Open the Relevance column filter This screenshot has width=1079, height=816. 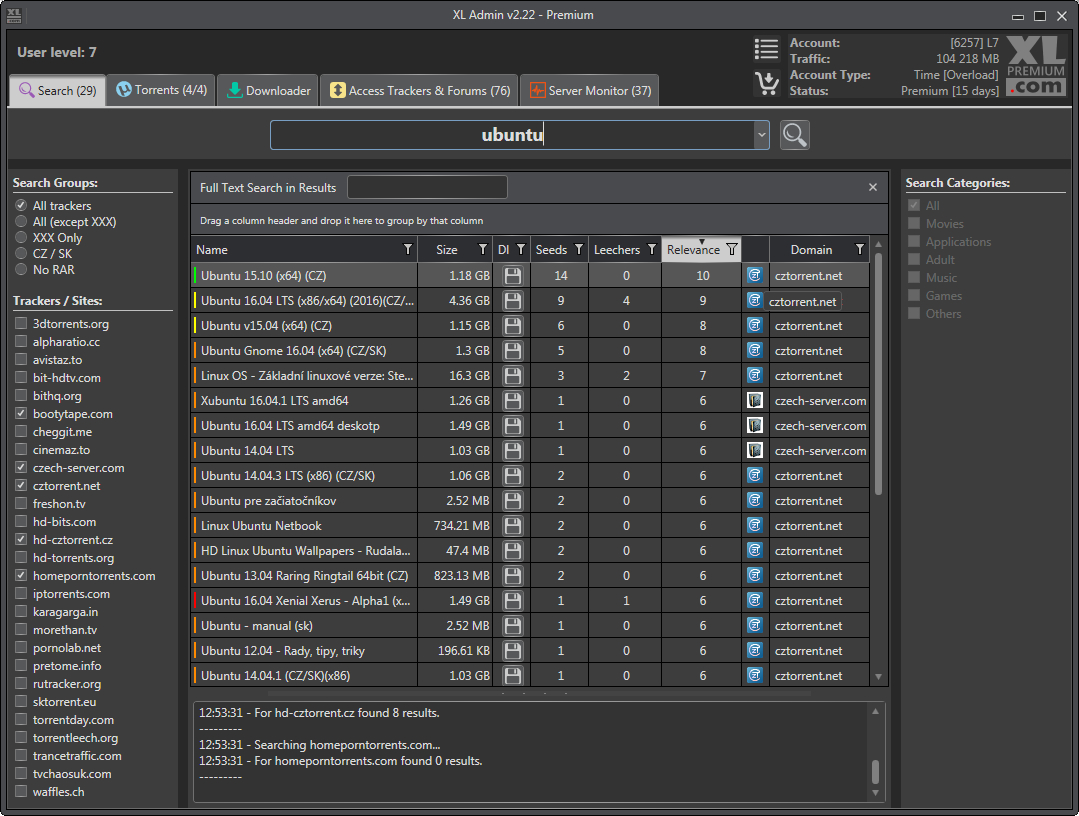pos(732,249)
